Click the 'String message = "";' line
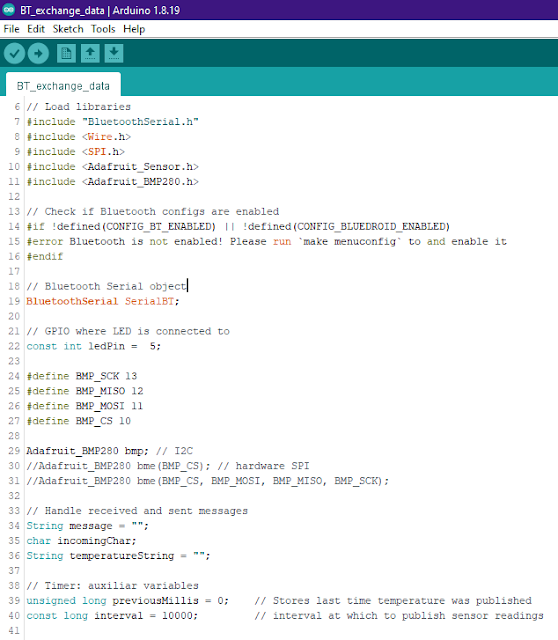The width and height of the screenshot is (558, 640). [x=88, y=526]
